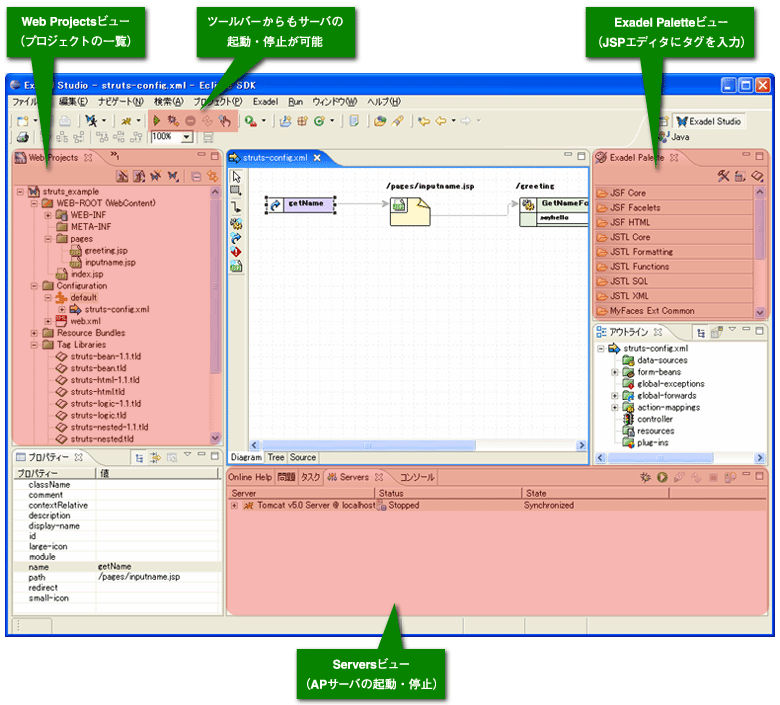This screenshot has height=705, width=780.
Task: Open the Online Help tab
Action: [x=250, y=478]
